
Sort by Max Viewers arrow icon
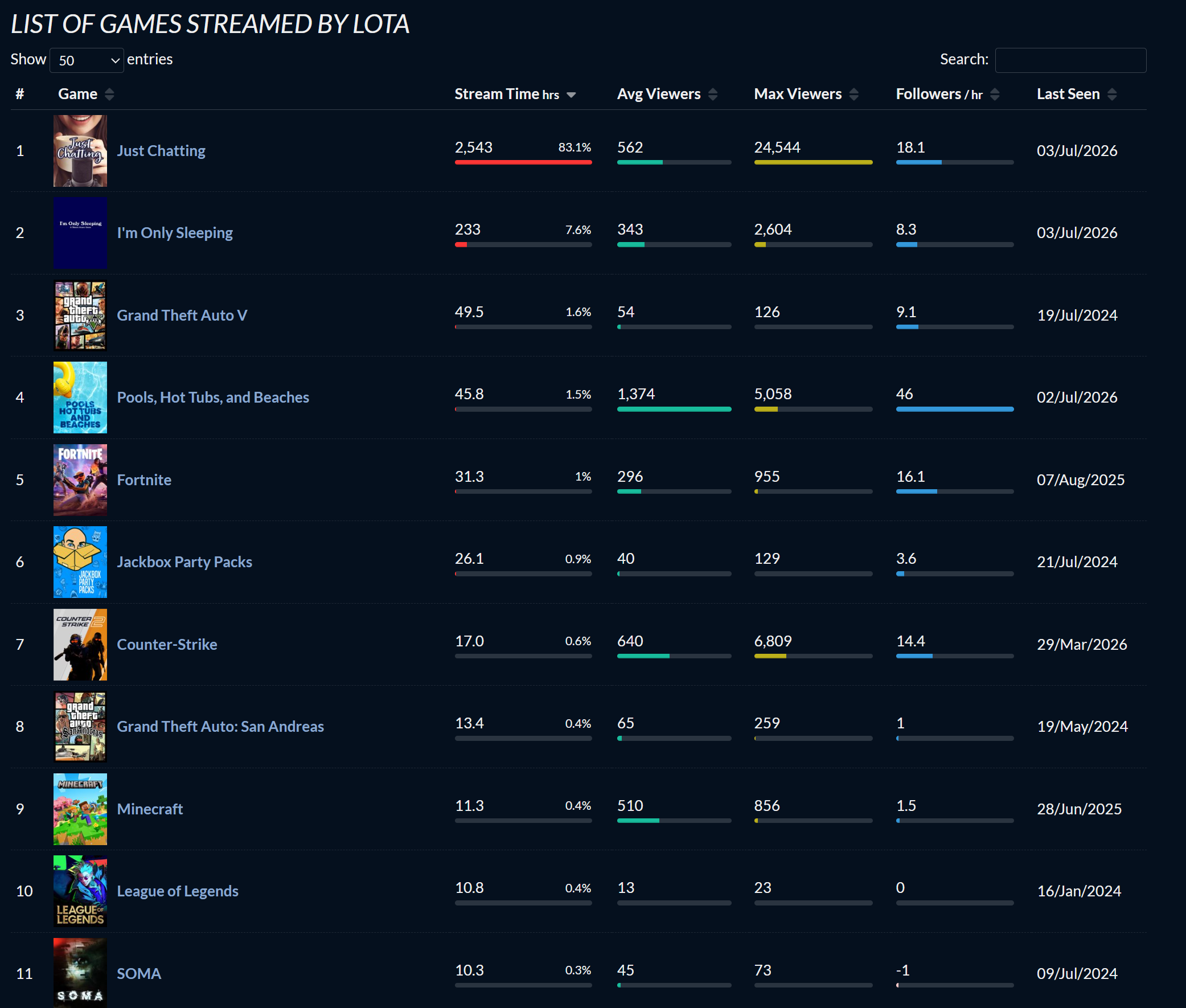pos(853,95)
